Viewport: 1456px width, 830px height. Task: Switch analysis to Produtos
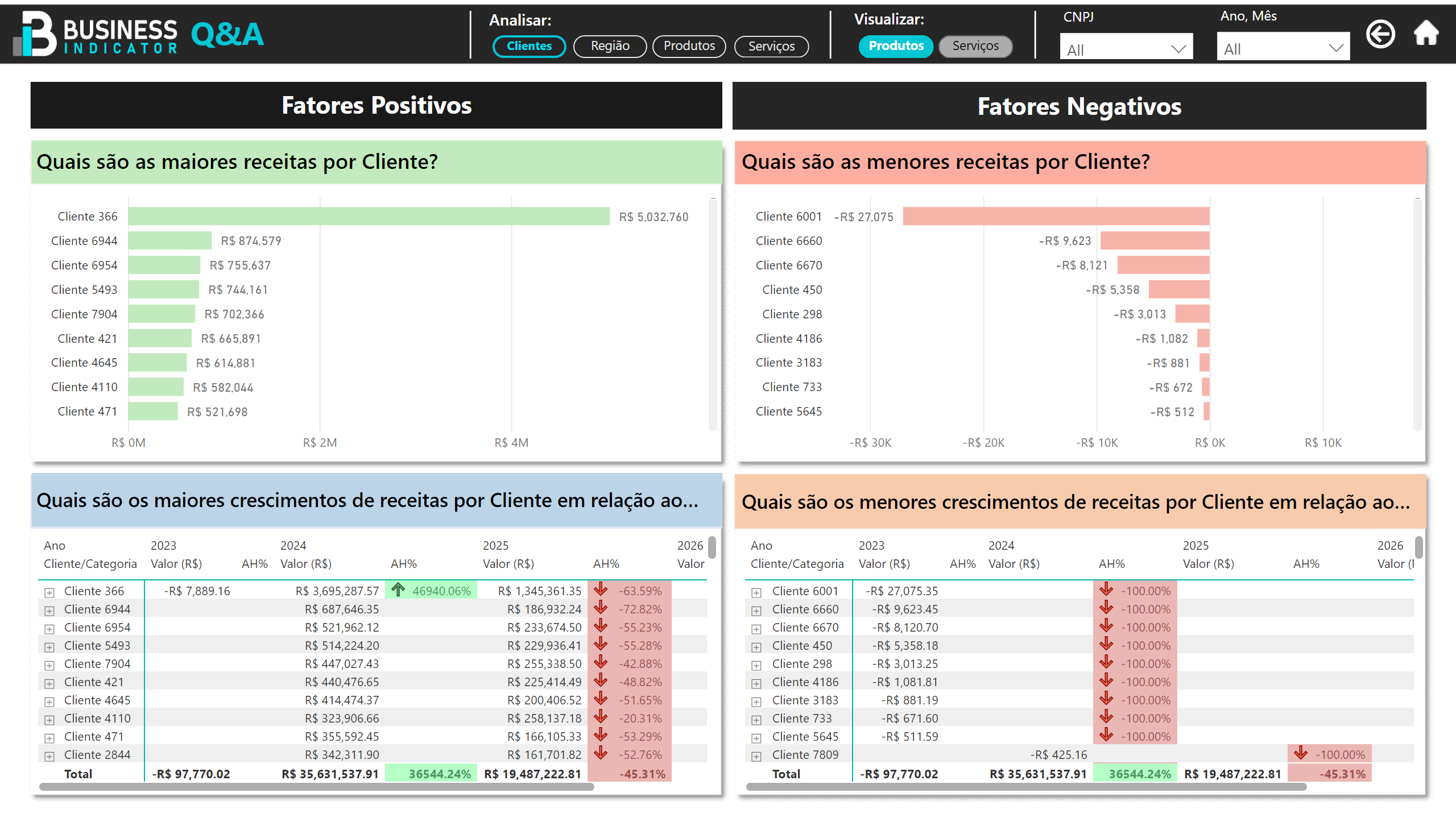pyautogui.click(x=688, y=46)
